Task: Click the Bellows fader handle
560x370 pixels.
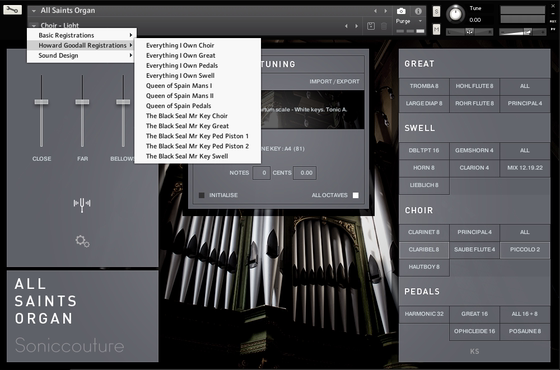Action: click(123, 102)
